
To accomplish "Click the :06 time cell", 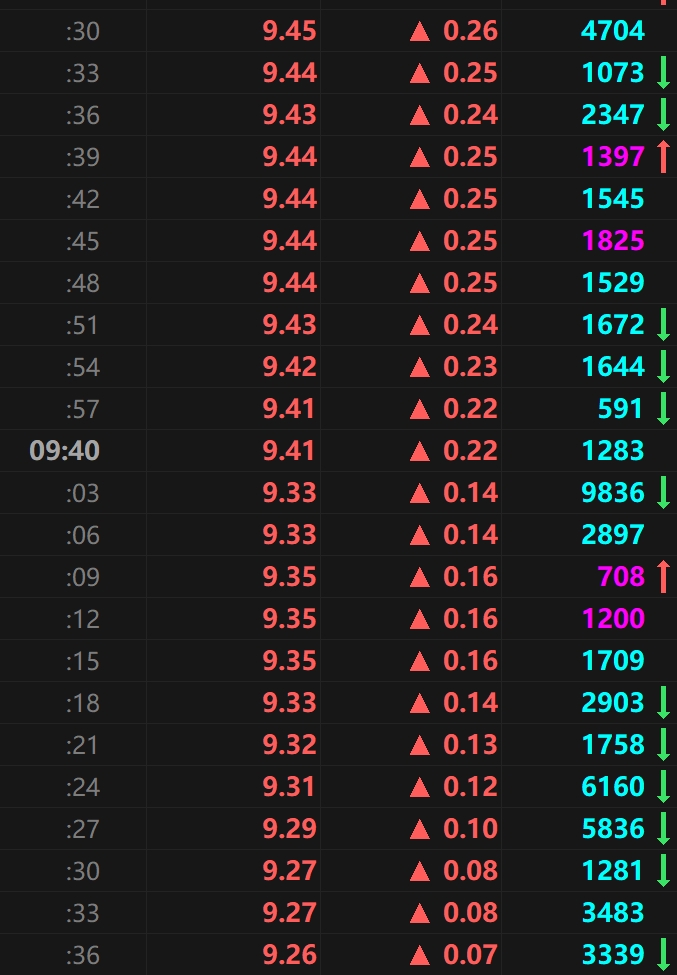I will pyautogui.click(x=83, y=535).
